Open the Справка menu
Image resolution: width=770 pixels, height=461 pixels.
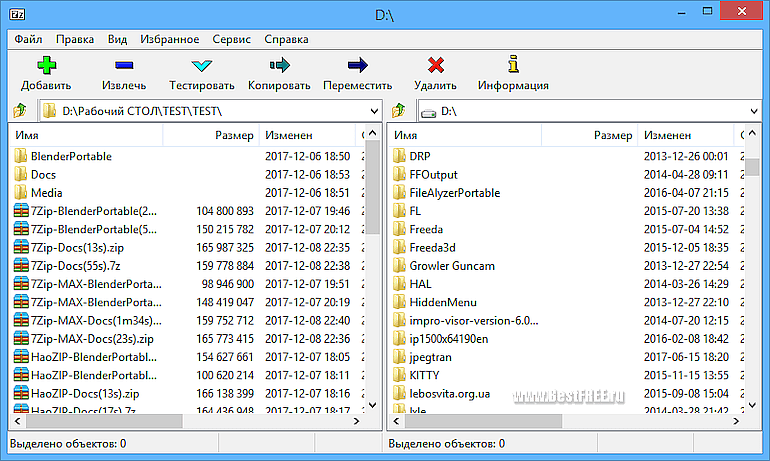coord(286,39)
